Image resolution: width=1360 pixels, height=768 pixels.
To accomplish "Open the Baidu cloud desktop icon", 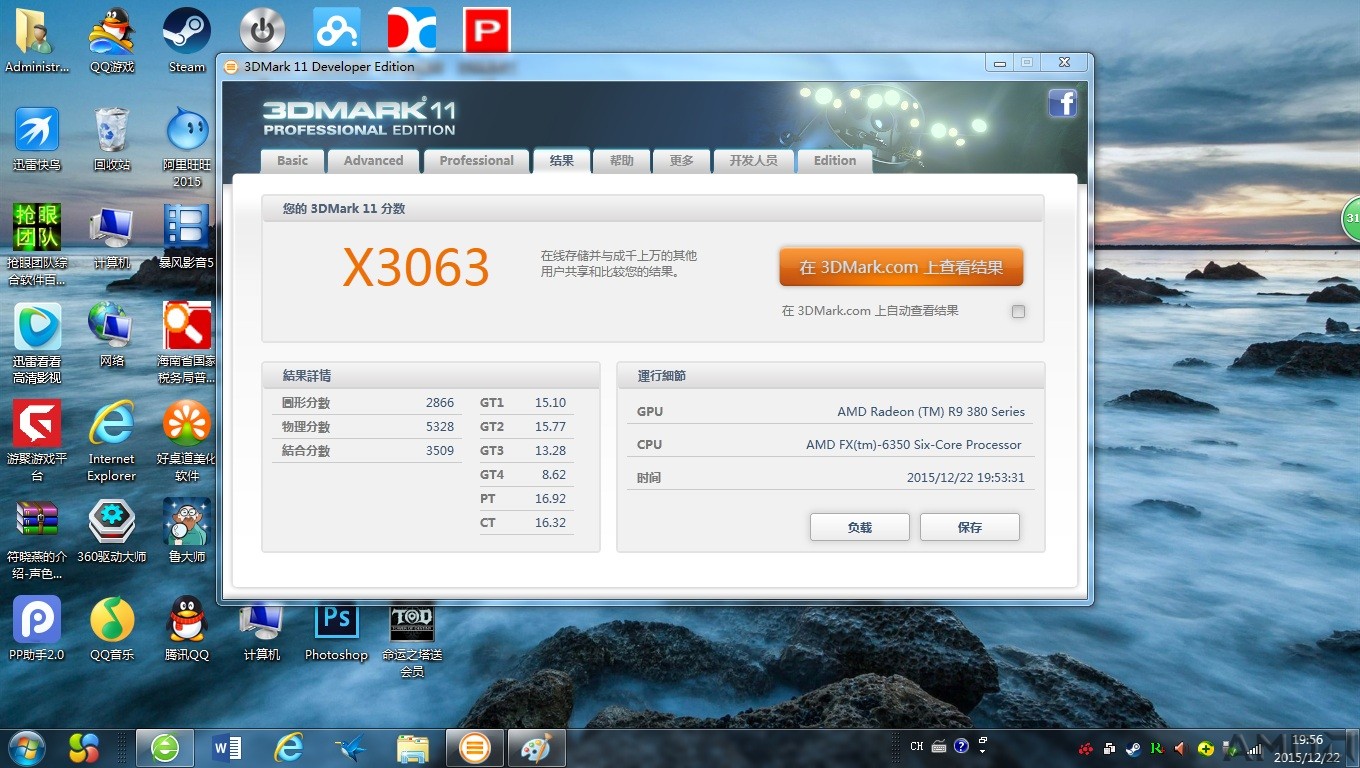I will [337, 30].
